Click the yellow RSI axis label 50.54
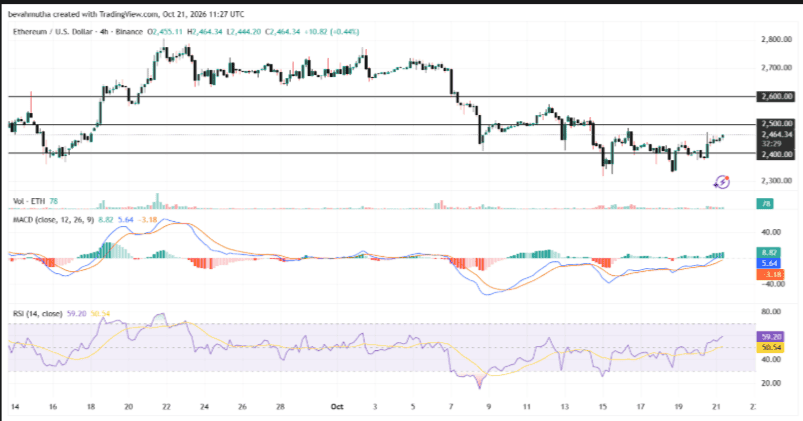The height and width of the screenshot is (421, 803). tap(770, 347)
